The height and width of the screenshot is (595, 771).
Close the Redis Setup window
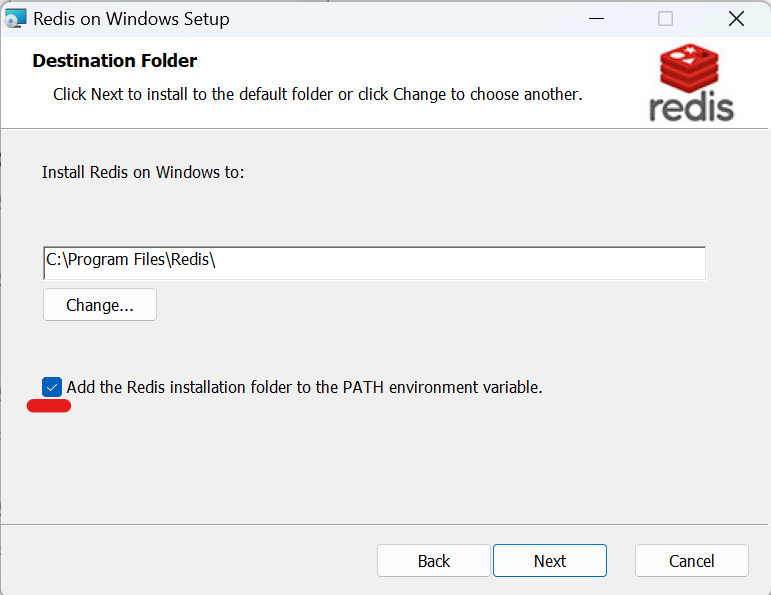[x=736, y=19]
